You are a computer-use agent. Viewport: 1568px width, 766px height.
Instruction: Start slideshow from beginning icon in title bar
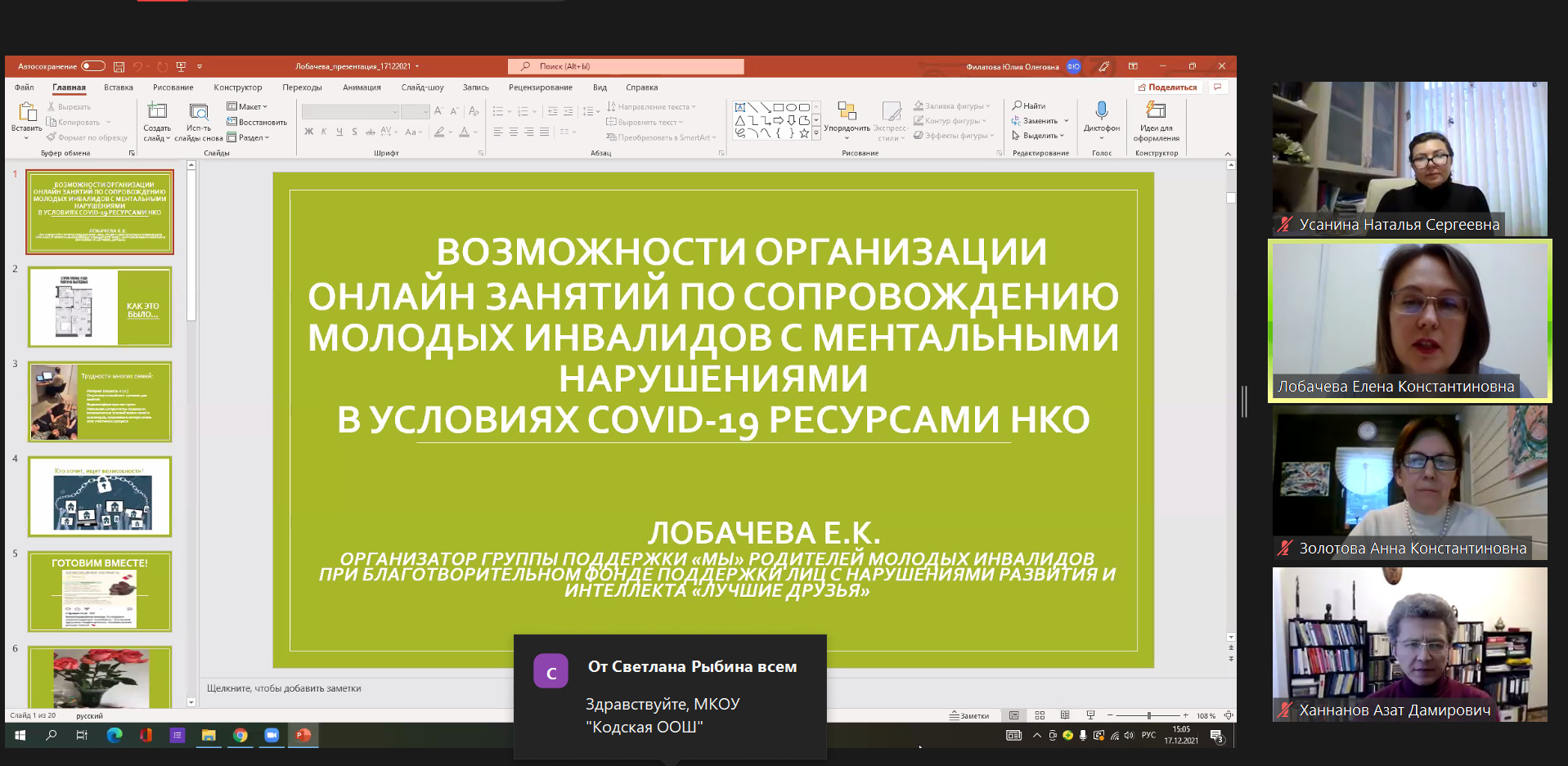coord(181,66)
